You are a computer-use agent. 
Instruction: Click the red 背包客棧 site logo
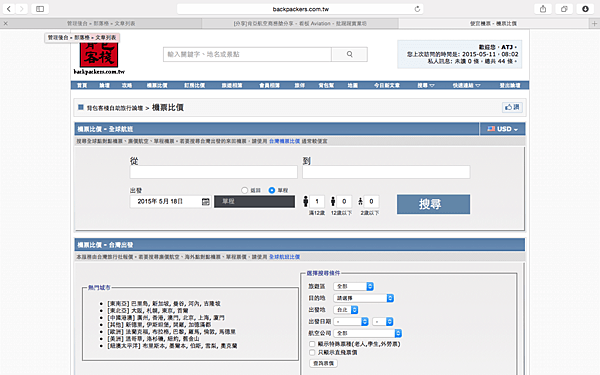[99, 55]
